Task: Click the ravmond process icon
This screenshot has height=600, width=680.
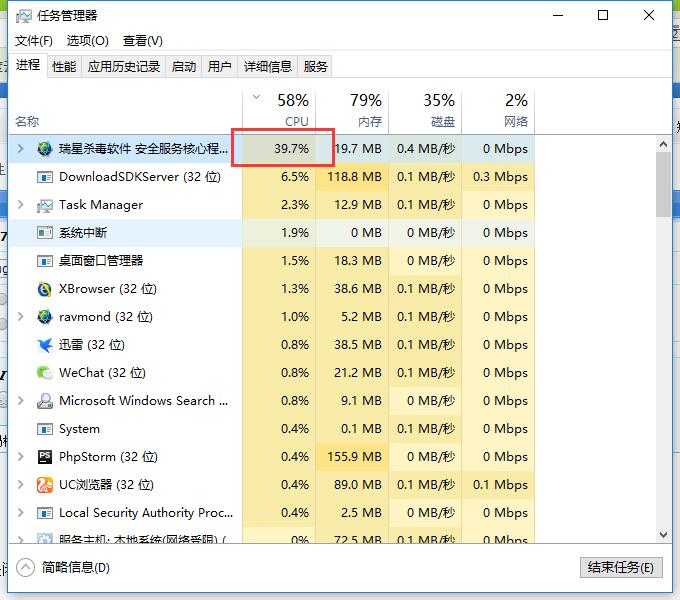Action: [45, 317]
